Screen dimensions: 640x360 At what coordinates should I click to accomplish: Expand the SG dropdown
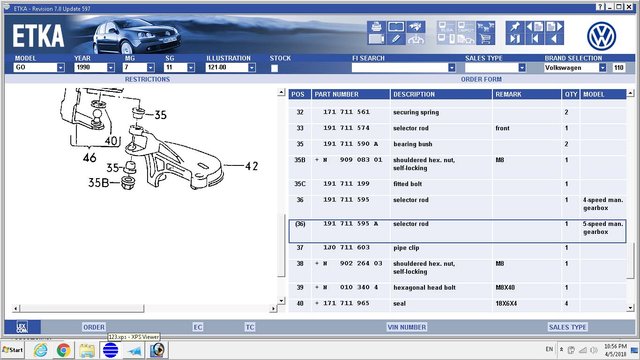(191, 68)
